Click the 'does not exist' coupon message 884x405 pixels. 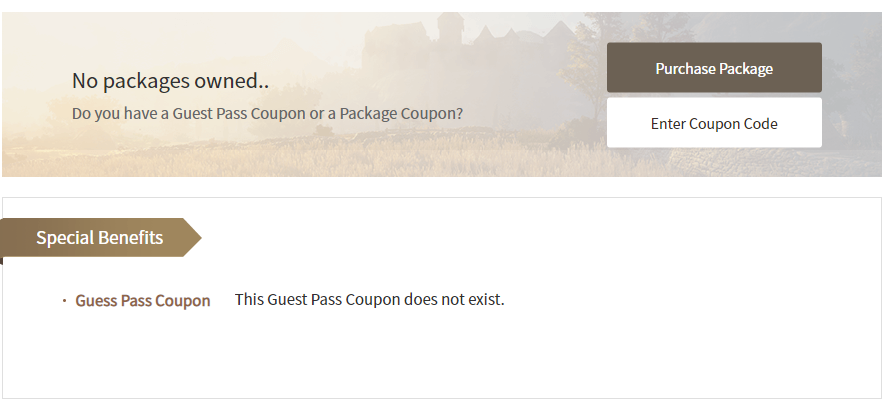(369, 299)
